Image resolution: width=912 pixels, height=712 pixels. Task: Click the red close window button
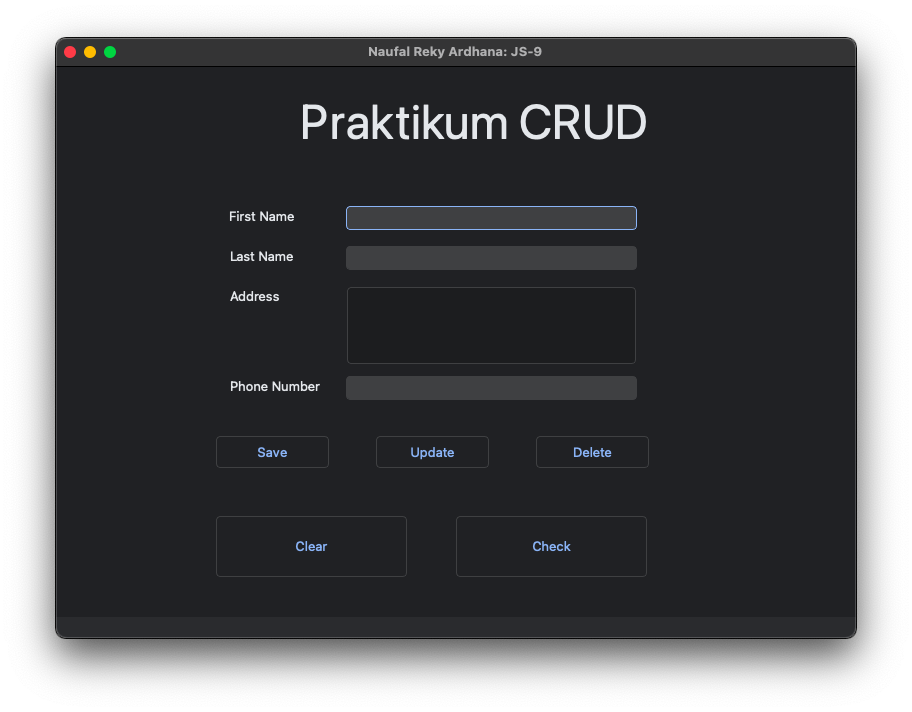[x=70, y=52]
